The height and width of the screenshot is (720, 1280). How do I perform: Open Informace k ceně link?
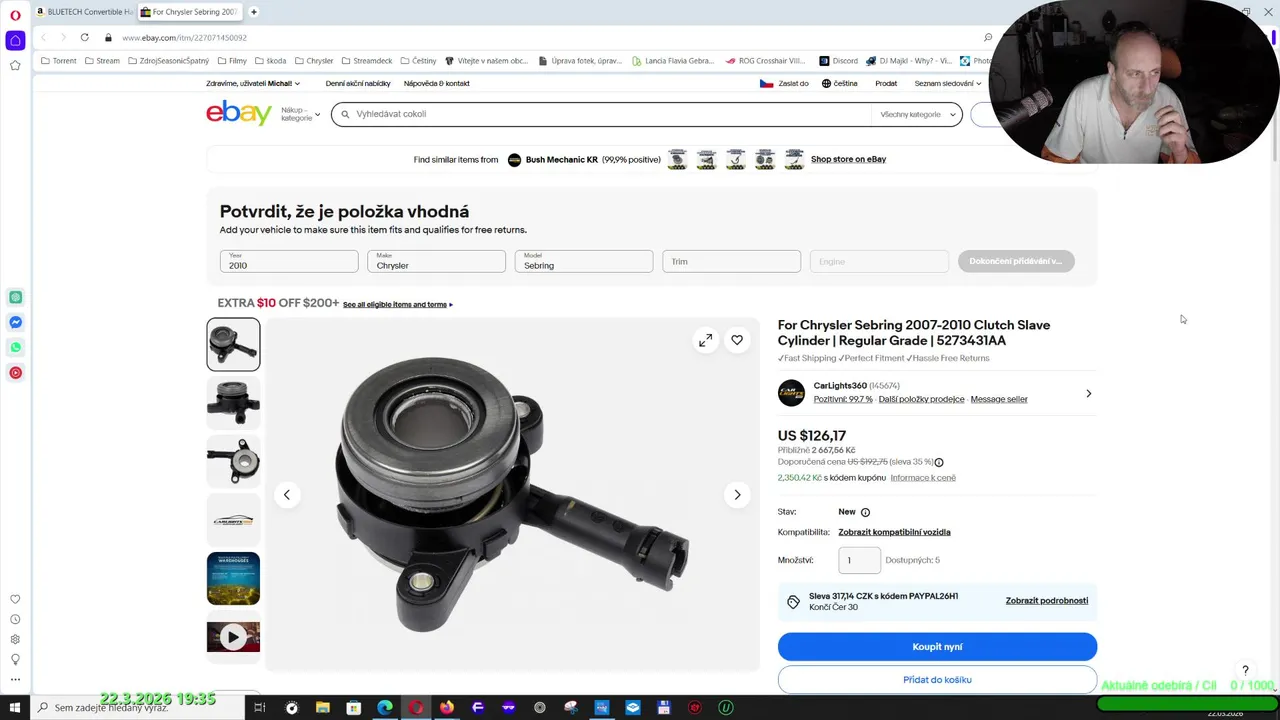click(923, 478)
